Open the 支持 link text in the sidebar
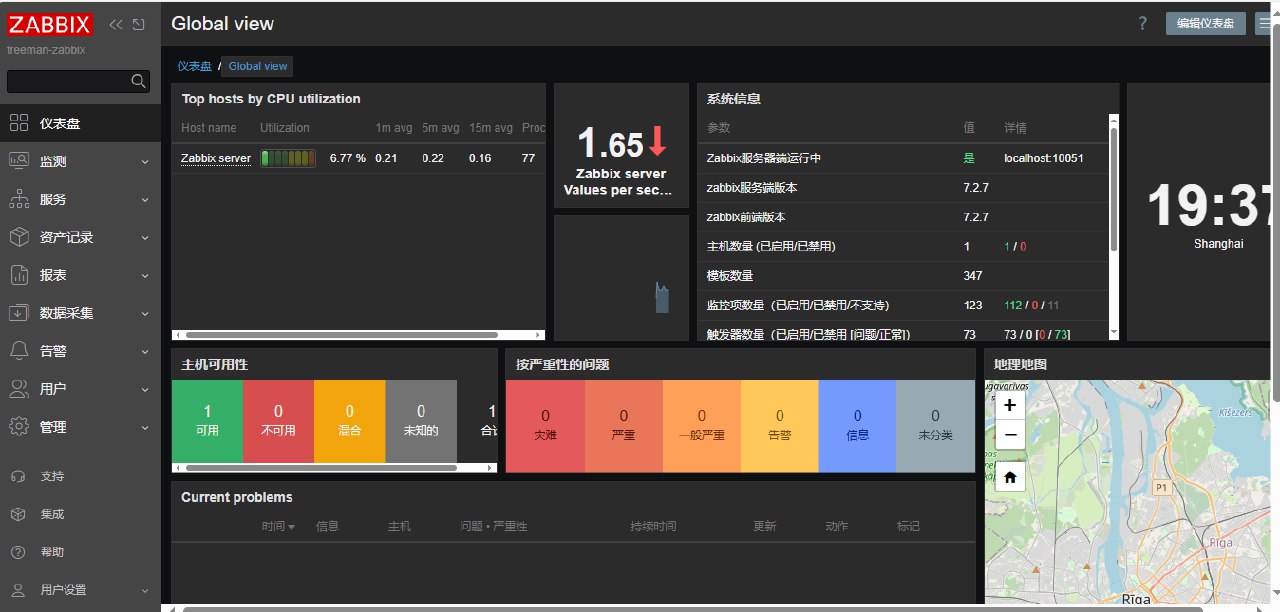The width and height of the screenshot is (1280, 612). pyautogui.click(x=52, y=476)
